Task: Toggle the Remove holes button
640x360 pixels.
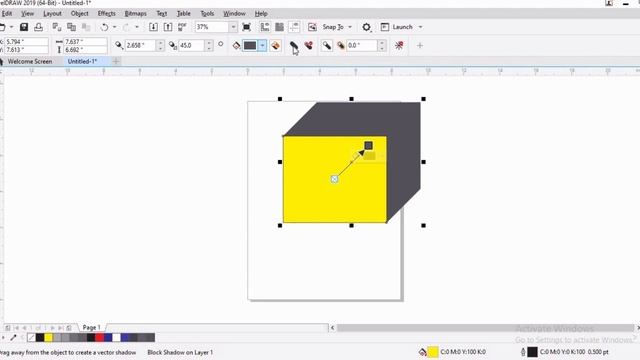Action: pyautogui.click(x=309, y=45)
